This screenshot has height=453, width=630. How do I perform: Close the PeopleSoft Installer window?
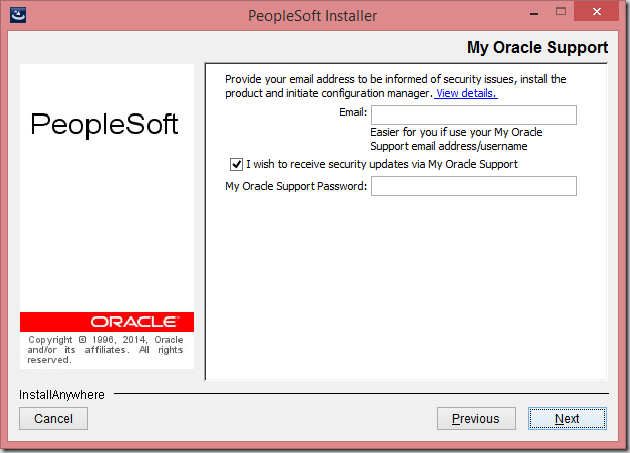pos(596,12)
